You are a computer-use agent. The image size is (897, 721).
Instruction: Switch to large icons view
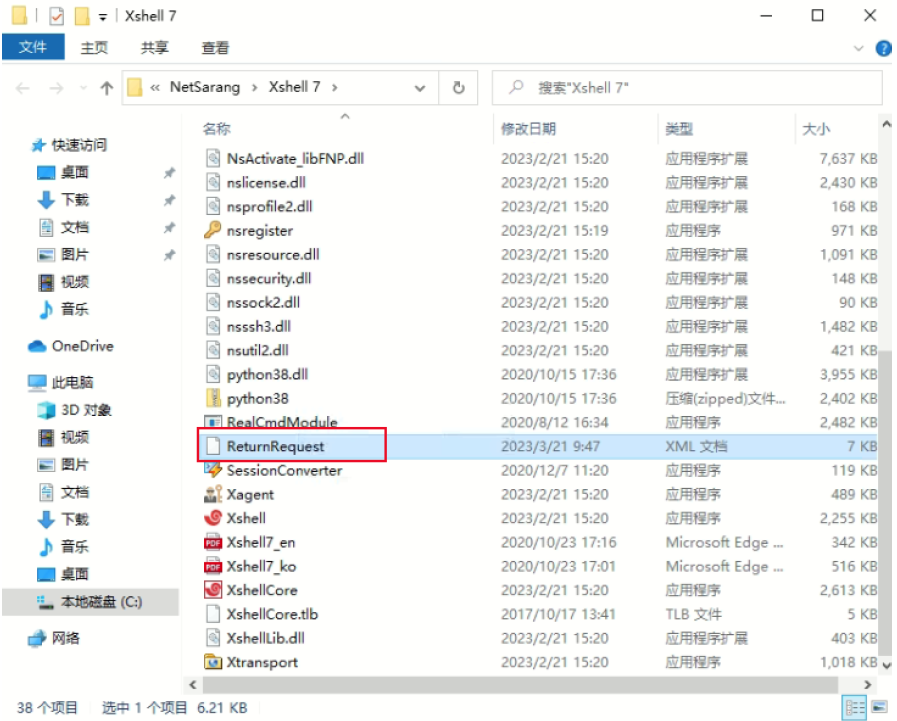point(878,707)
